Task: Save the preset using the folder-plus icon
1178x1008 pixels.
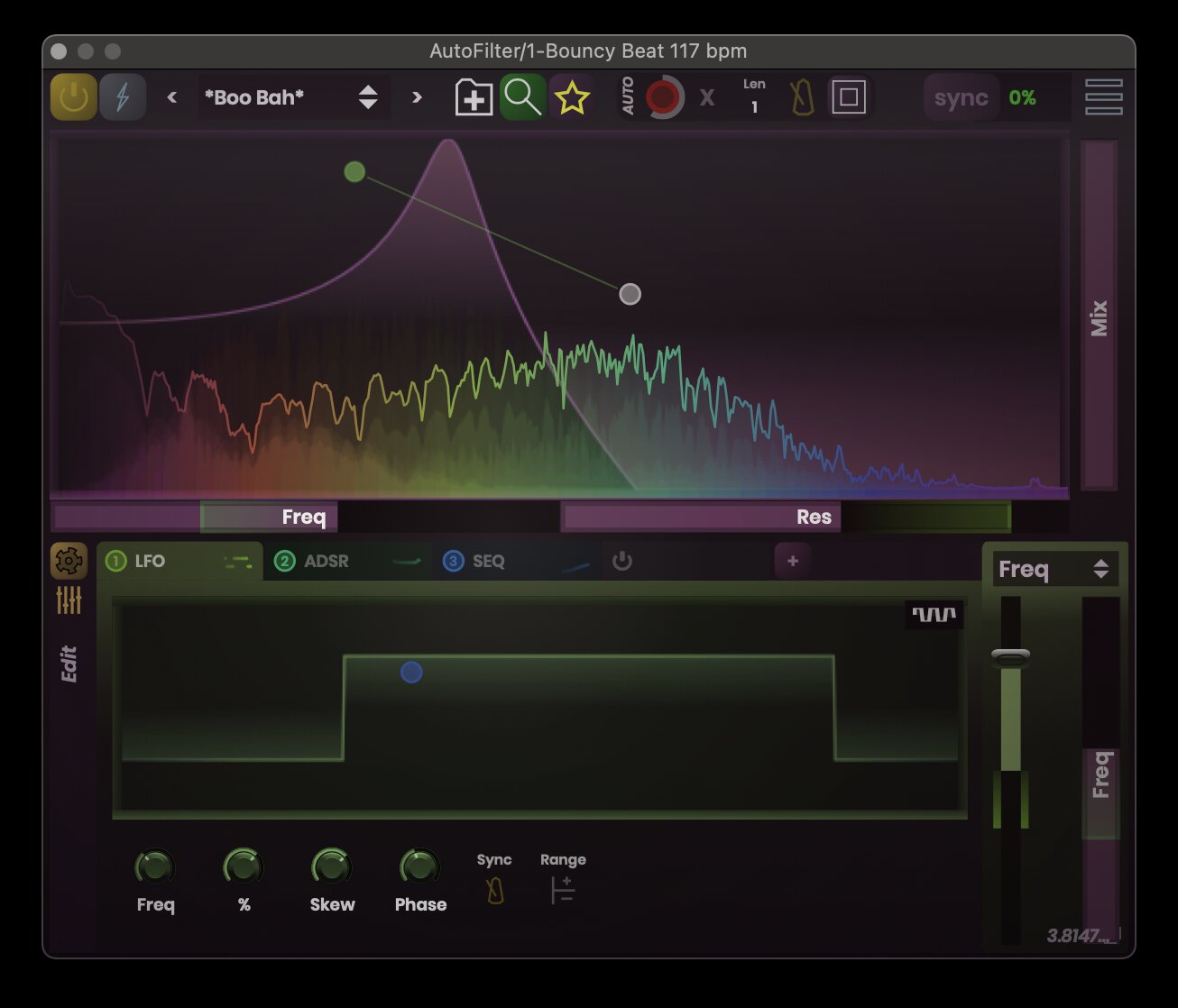Action: 472,97
